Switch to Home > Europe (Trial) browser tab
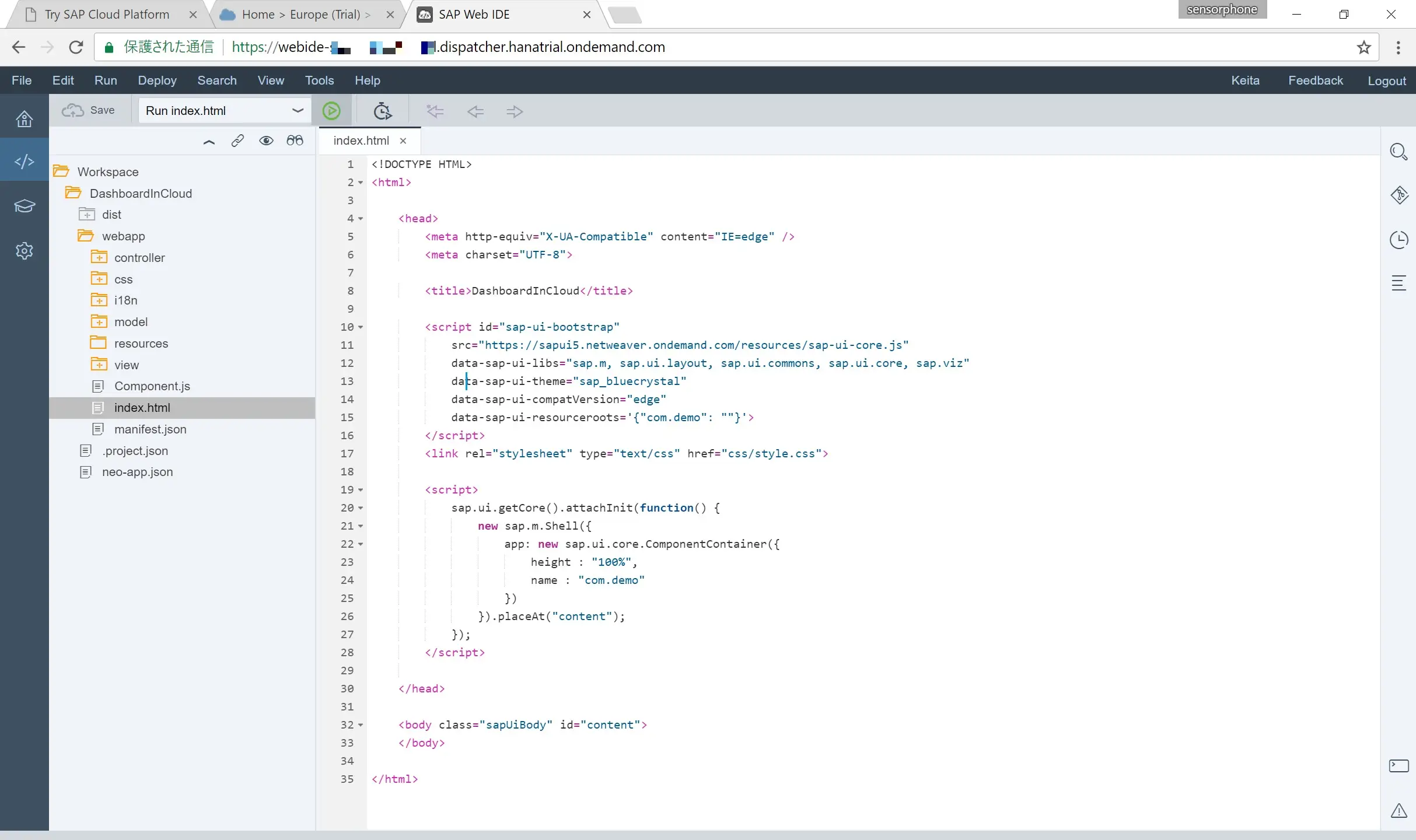Viewport: 1416px width, 840px height. 307,15
